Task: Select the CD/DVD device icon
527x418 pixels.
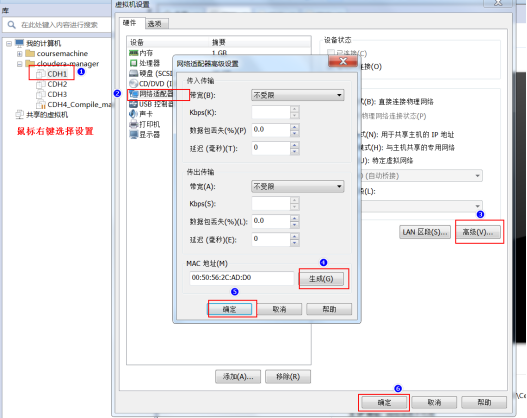Action: pyautogui.click(x=133, y=83)
